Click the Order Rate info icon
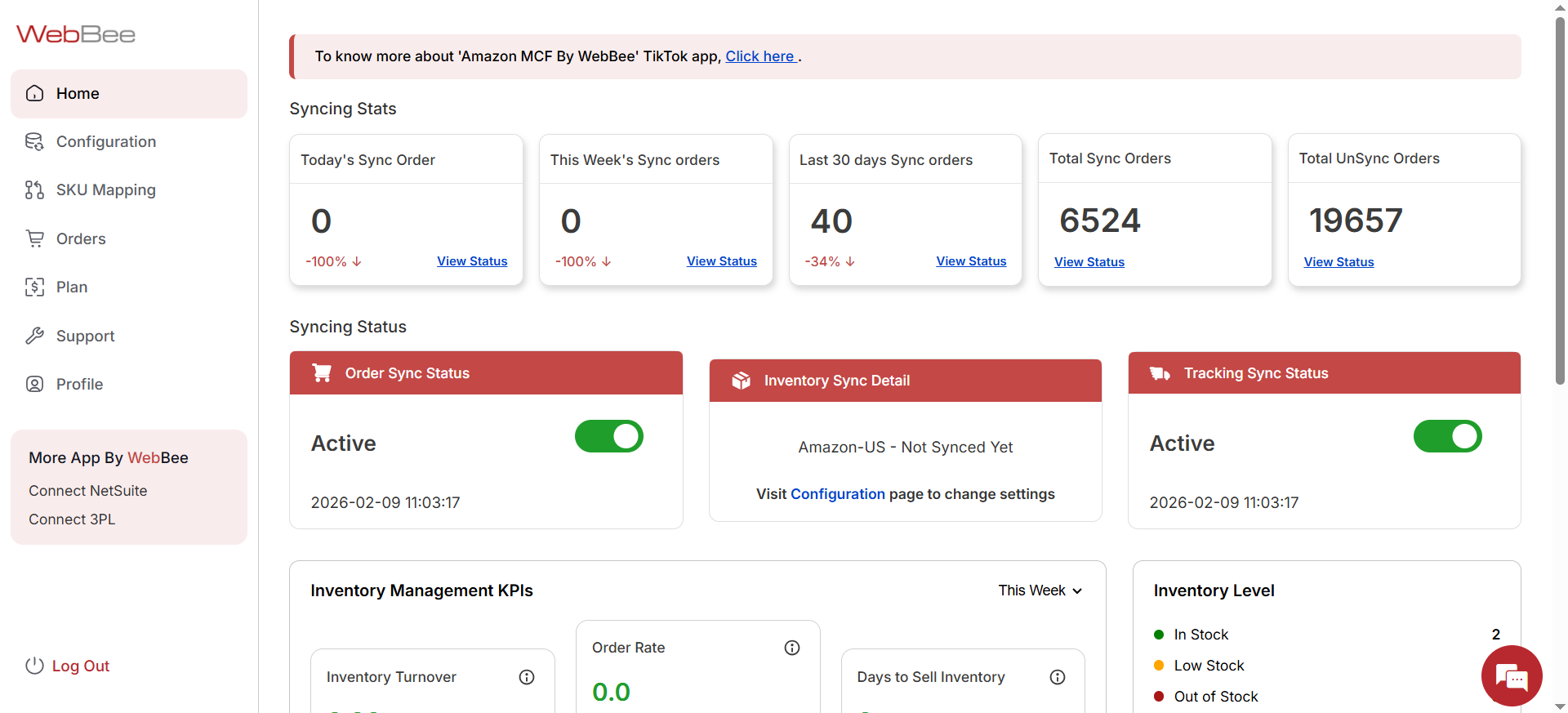 791,648
